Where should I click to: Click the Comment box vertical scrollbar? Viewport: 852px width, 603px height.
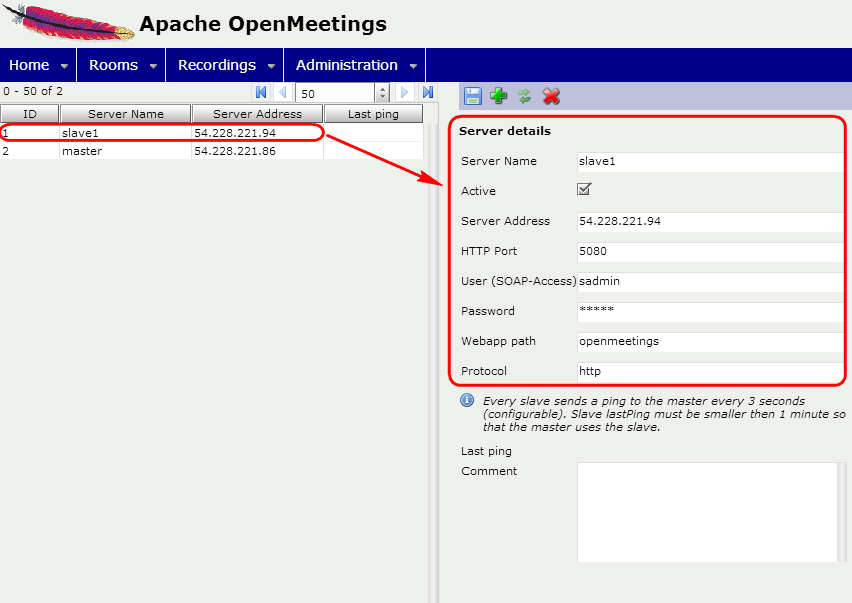click(x=841, y=510)
